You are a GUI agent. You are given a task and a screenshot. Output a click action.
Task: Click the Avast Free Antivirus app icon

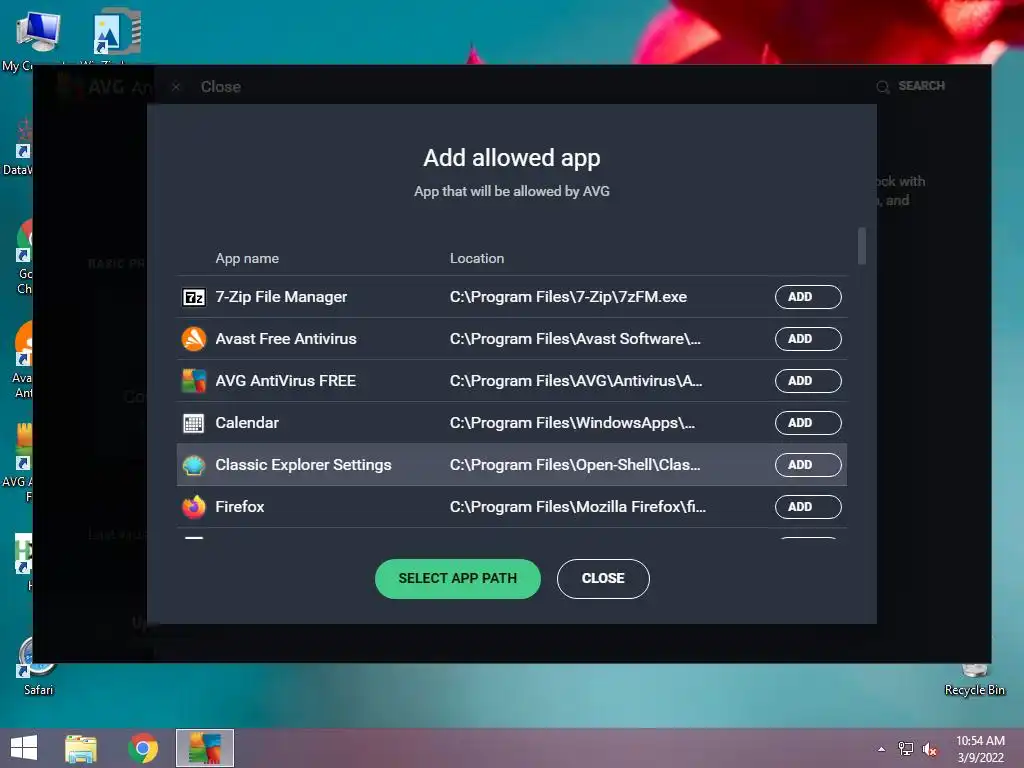[193, 339]
